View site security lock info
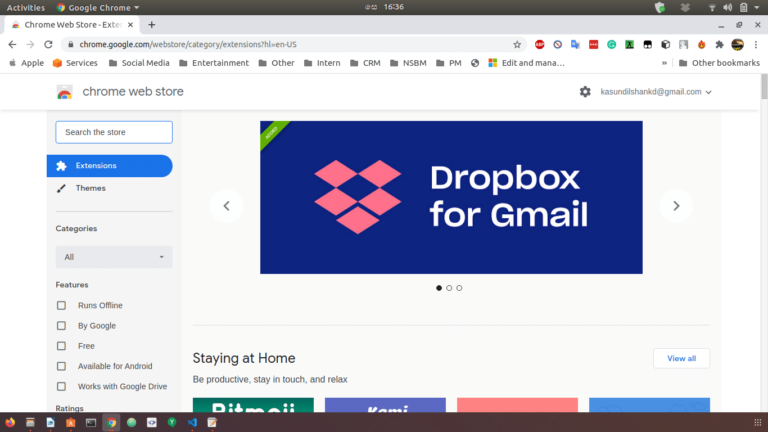The width and height of the screenshot is (768, 432). (x=71, y=45)
